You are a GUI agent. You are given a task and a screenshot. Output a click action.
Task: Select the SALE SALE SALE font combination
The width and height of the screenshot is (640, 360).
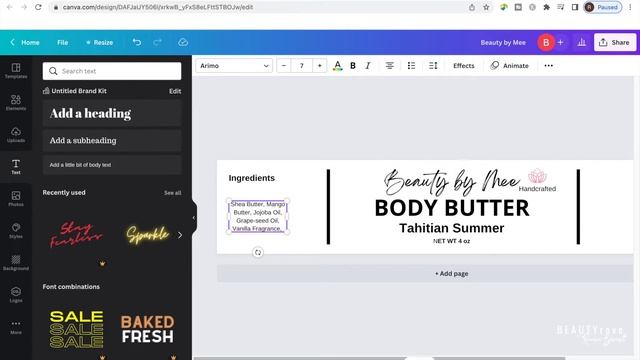pyautogui.click(x=76, y=329)
